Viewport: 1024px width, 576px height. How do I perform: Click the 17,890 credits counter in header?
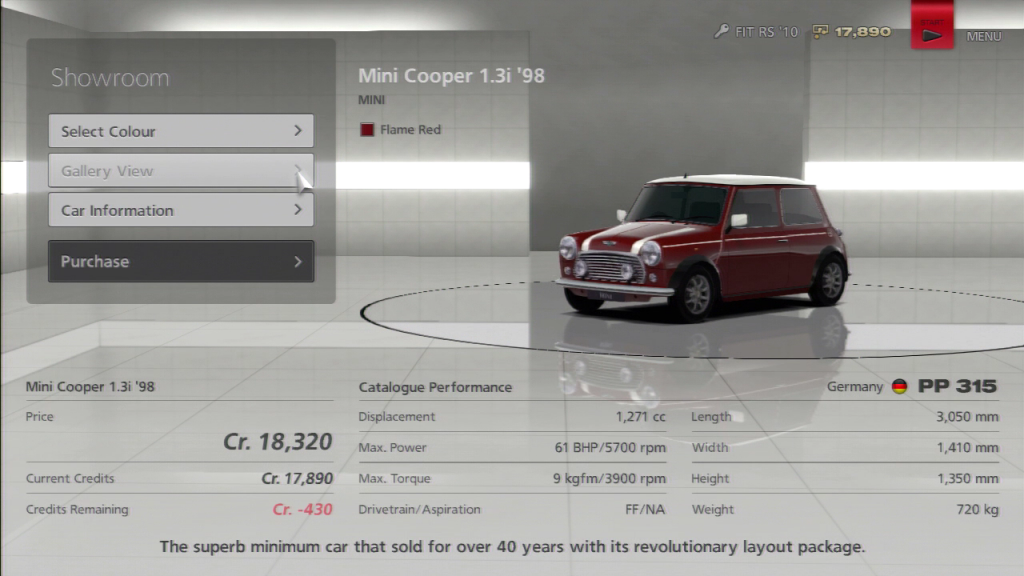point(862,31)
